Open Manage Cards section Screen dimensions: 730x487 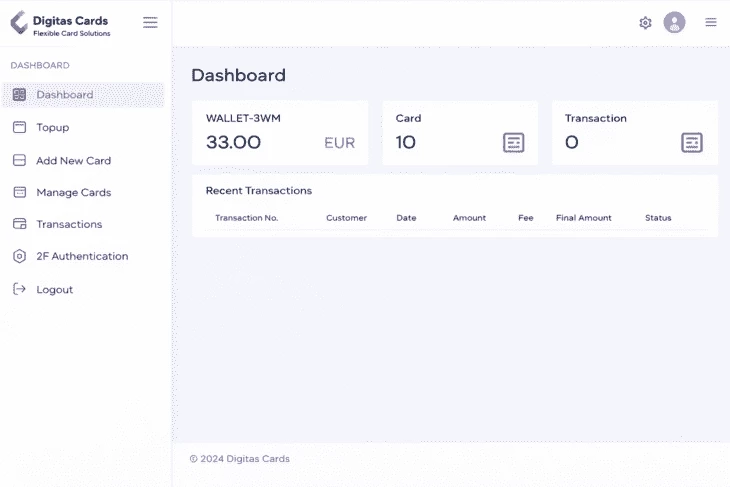tap(74, 192)
